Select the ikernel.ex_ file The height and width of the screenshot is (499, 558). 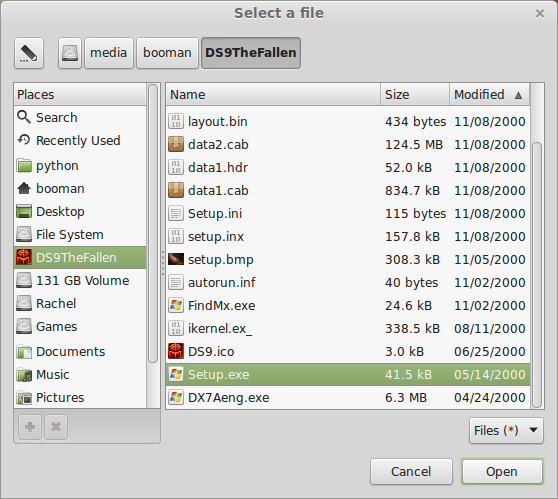[348, 329]
